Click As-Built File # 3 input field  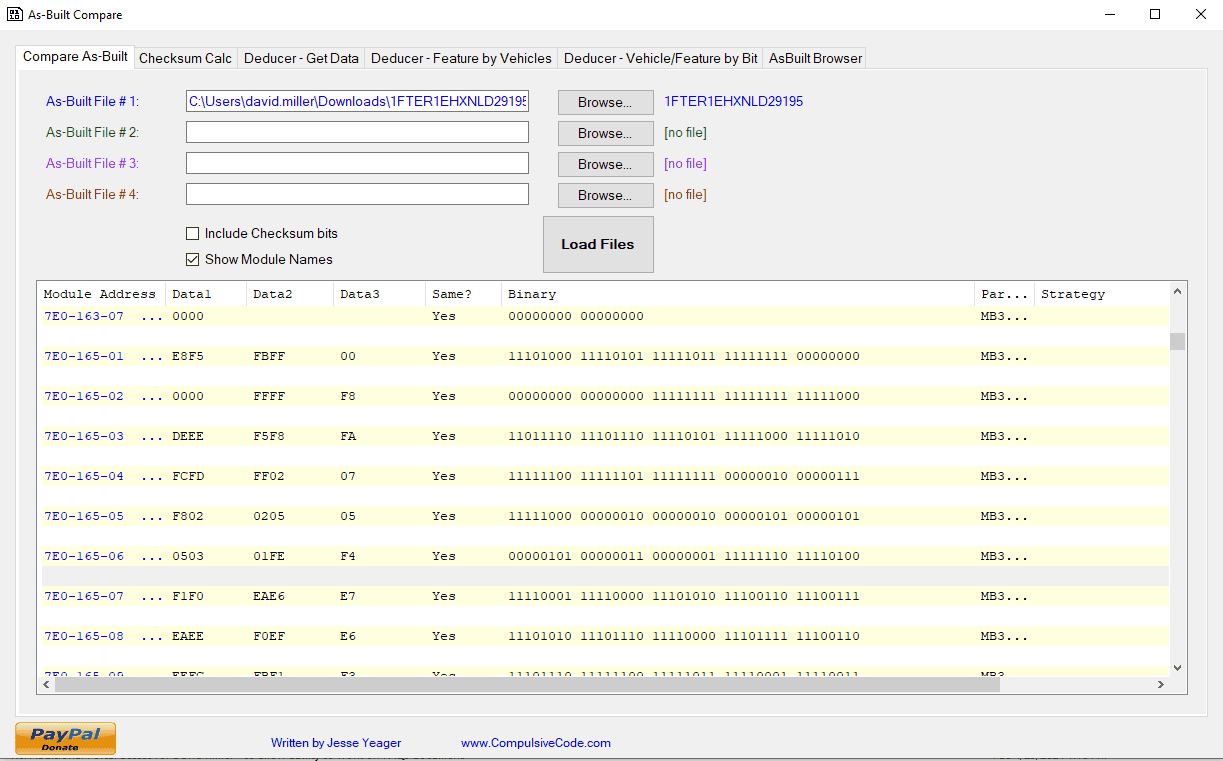pyautogui.click(x=357, y=164)
